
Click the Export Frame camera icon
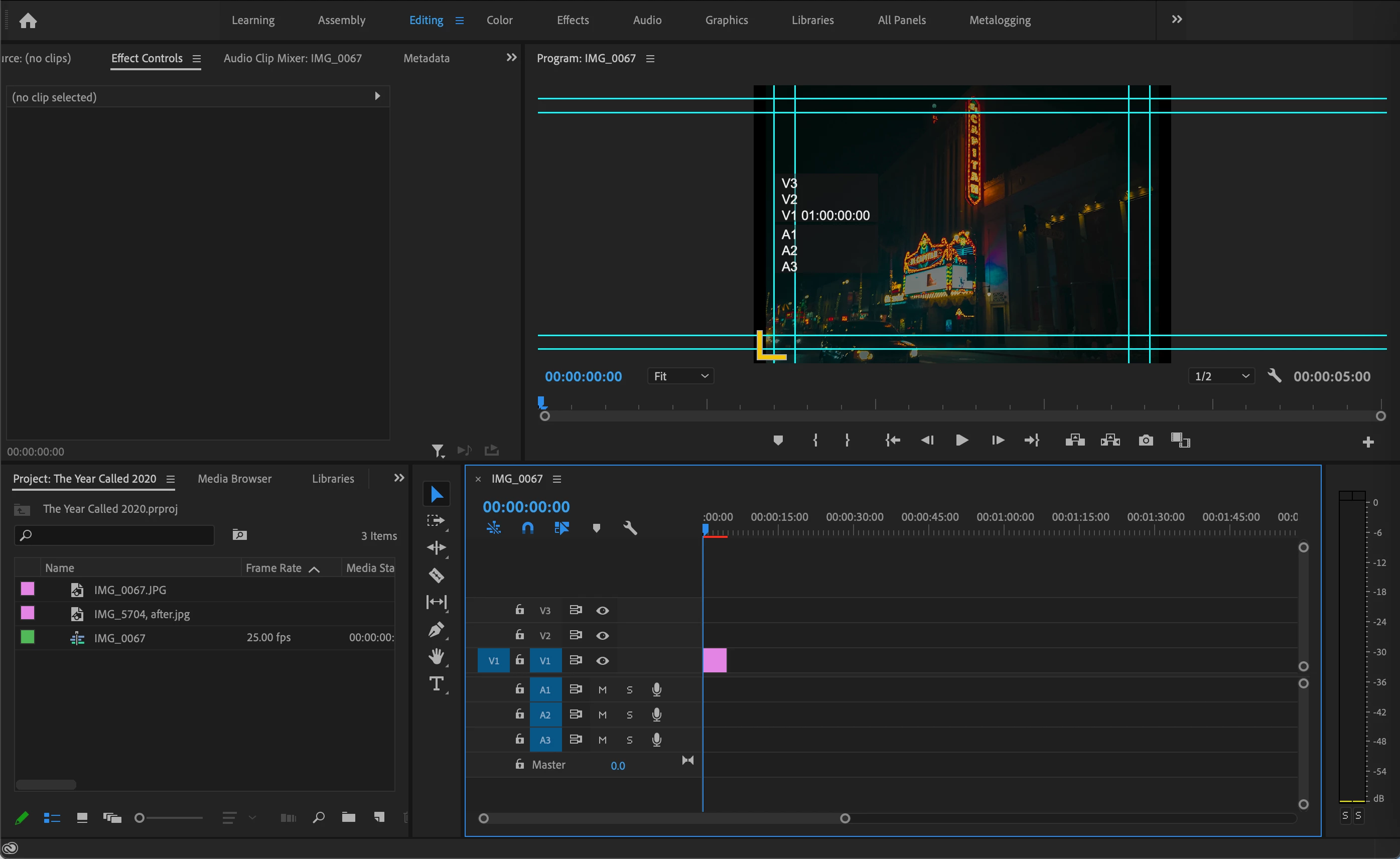point(1146,441)
